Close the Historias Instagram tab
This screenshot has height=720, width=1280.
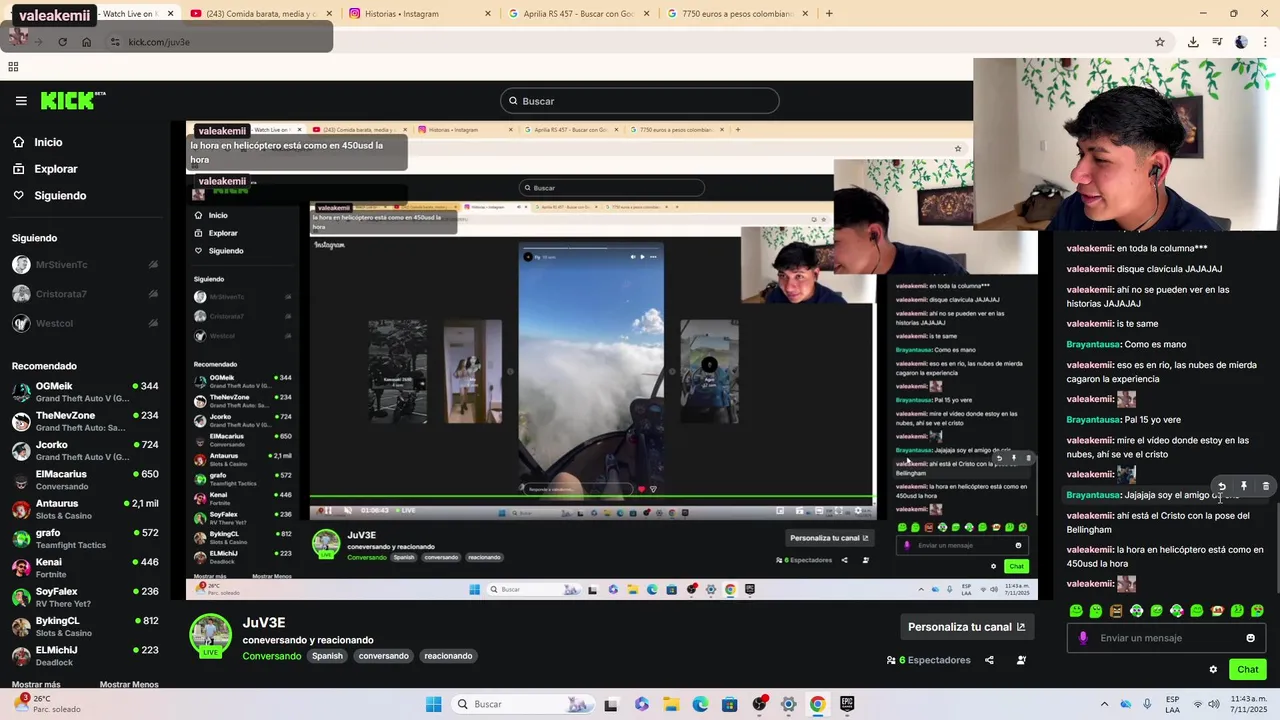pyautogui.click(x=488, y=14)
